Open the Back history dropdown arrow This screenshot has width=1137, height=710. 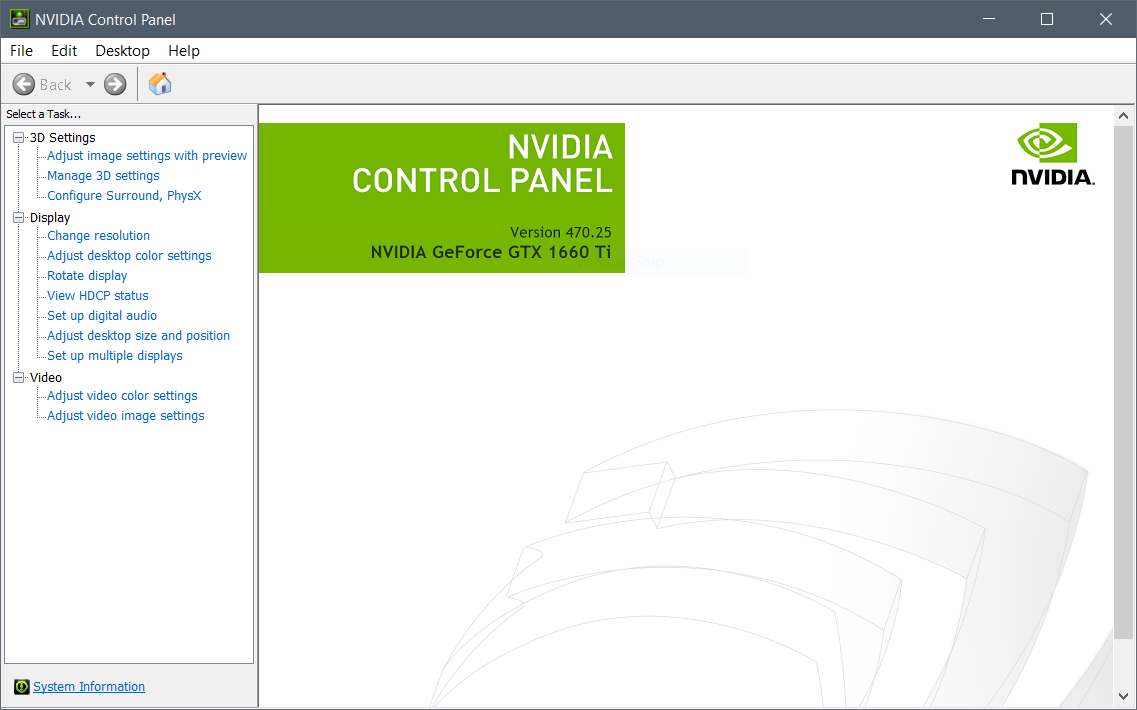[x=90, y=84]
